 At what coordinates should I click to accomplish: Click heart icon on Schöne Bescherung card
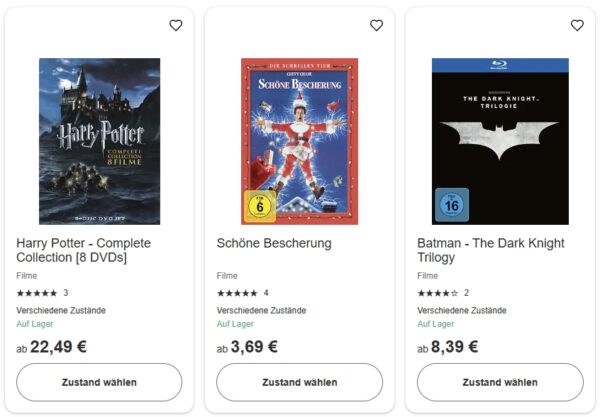(x=376, y=25)
